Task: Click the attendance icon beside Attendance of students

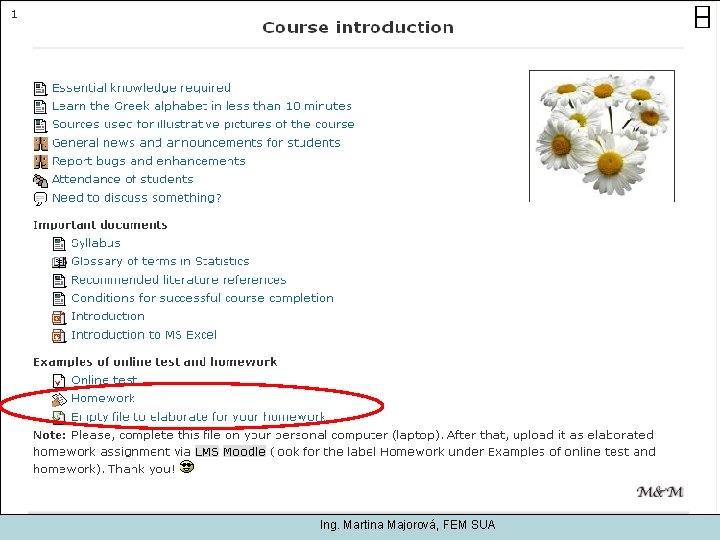Action: pos(40,180)
